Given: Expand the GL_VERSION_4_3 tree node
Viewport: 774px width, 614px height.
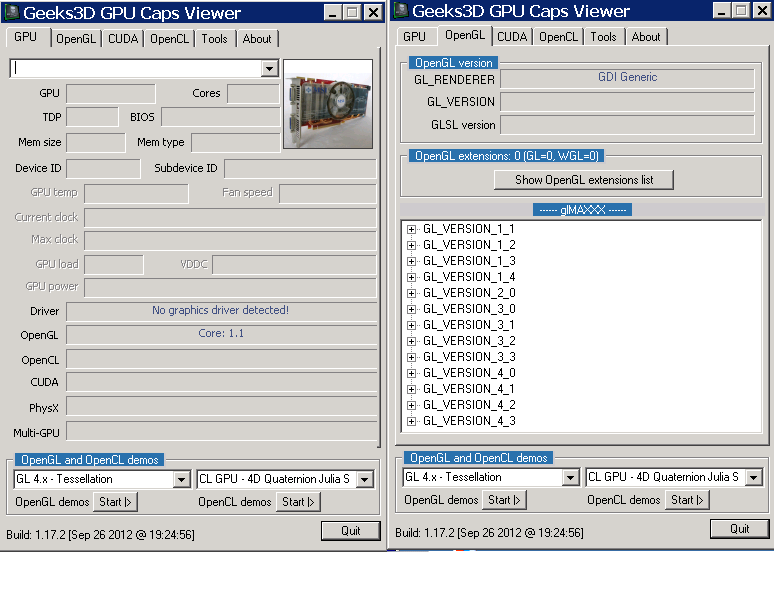Looking at the screenshot, I should [411, 422].
